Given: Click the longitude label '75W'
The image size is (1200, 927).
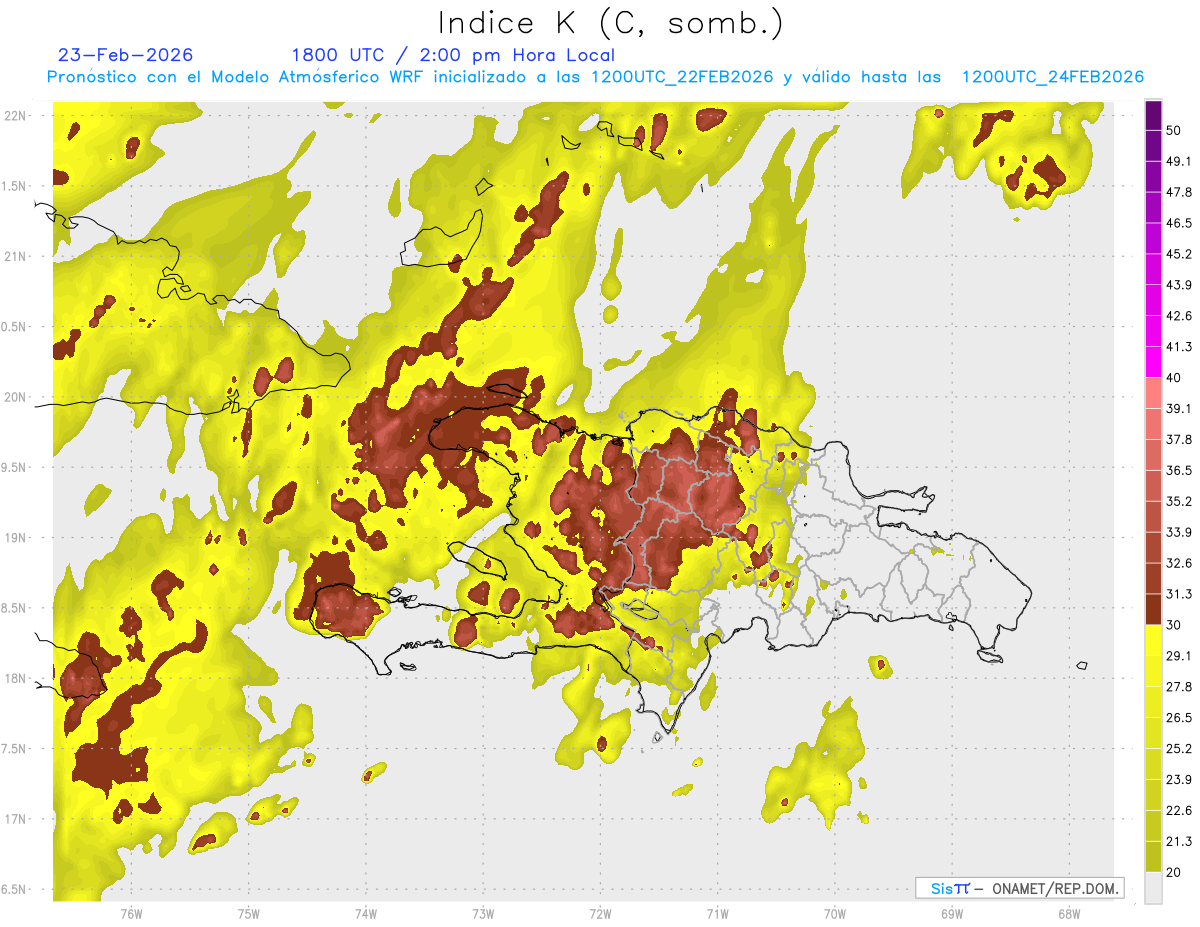Looking at the screenshot, I should 249,914.
